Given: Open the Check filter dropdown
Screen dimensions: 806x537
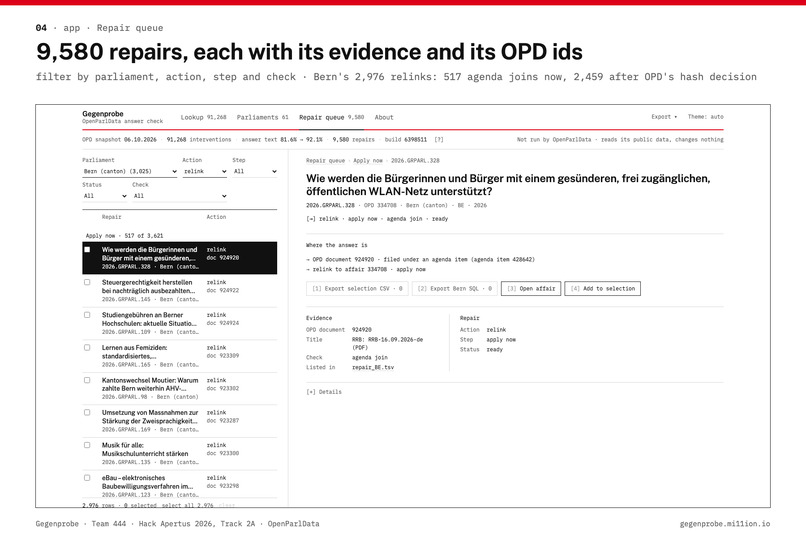Looking at the screenshot, I should click(x=179, y=196).
